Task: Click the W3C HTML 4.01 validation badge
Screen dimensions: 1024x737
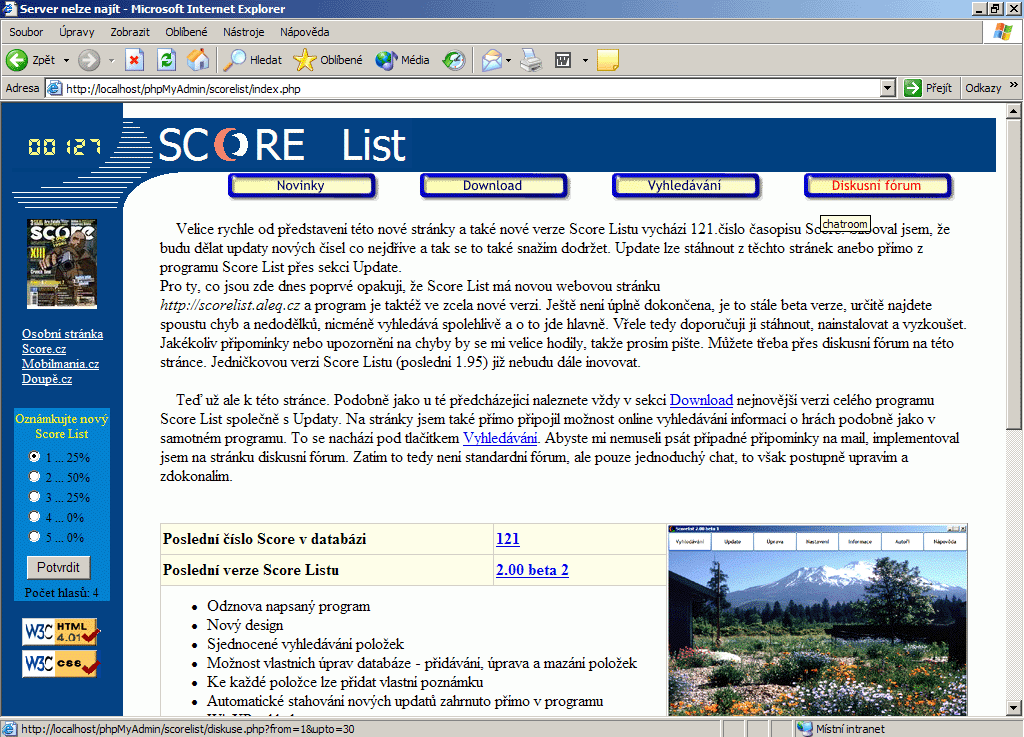Action: coord(61,631)
